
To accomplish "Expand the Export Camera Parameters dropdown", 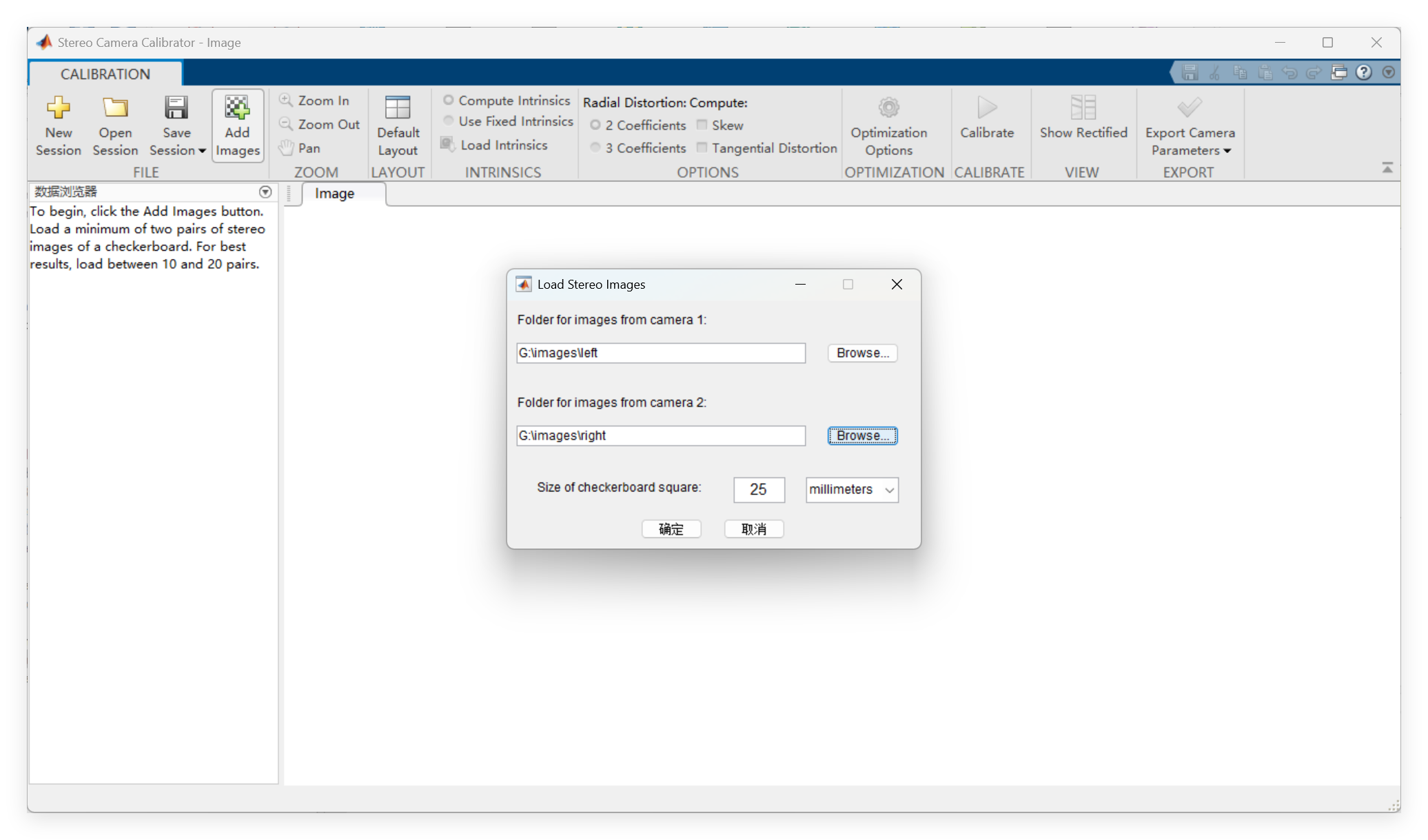I will [1227, 151].
